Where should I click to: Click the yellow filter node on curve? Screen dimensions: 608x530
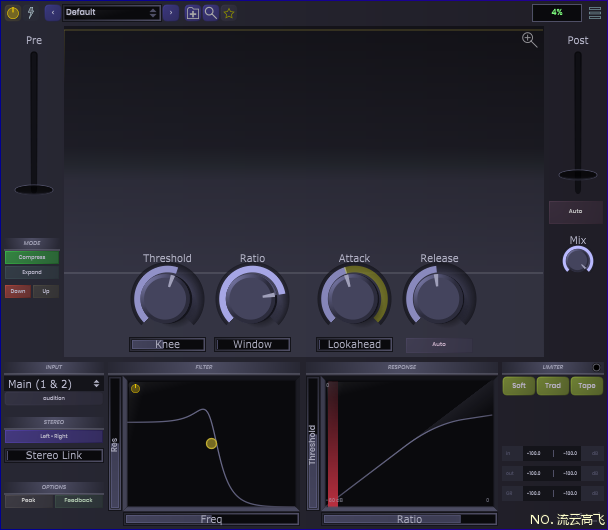[211, 443]
